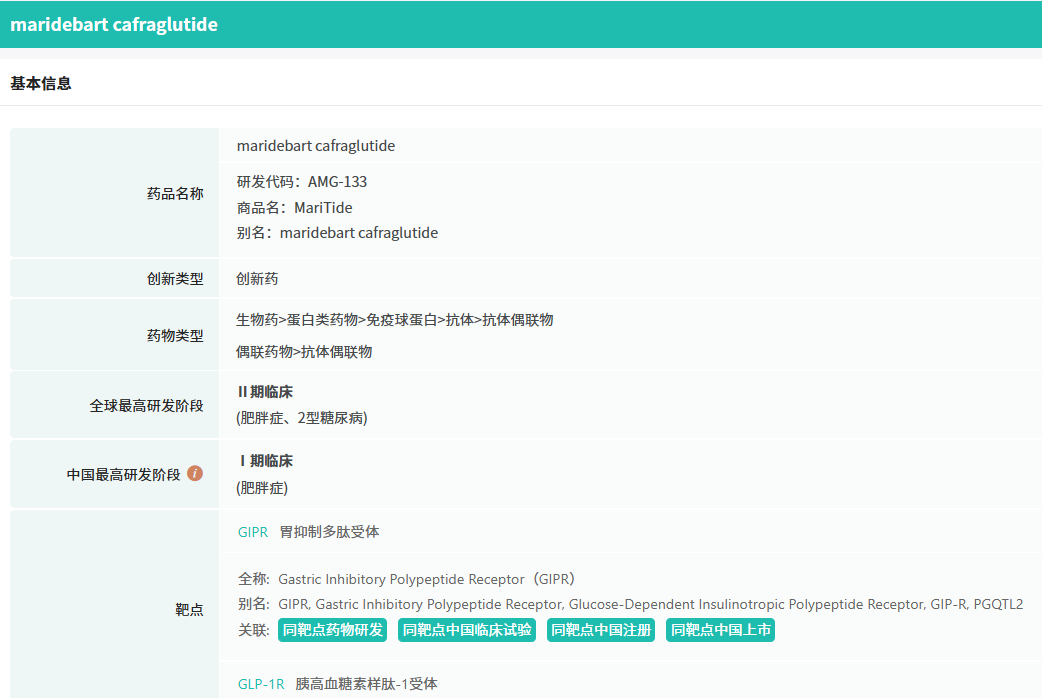Click the 研发代码:AMG-133 text
Viewport: 1042px width, 698px height.
coord(302,182)
